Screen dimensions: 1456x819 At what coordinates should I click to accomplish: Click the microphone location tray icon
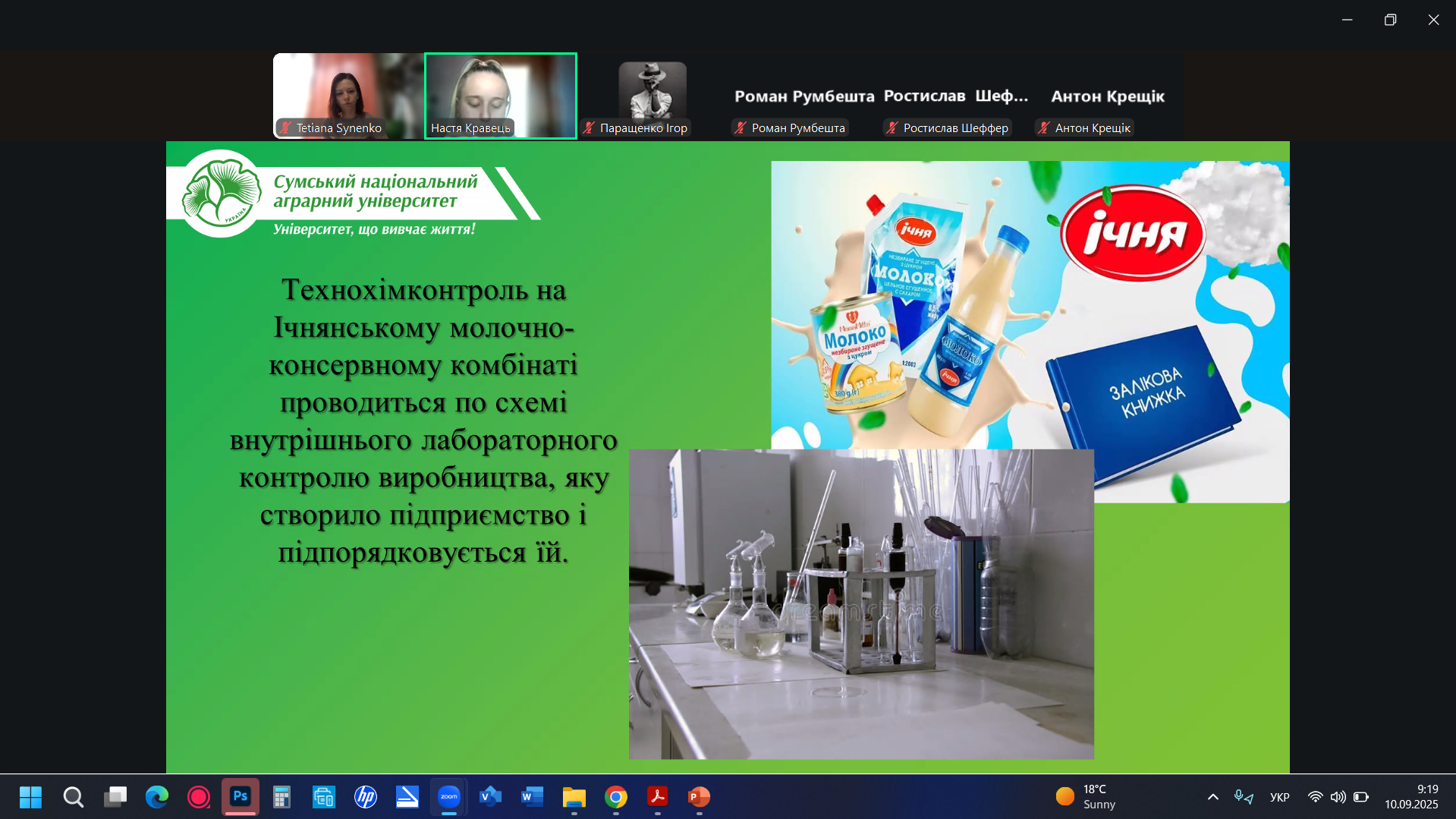click(x=1244, y=797)
